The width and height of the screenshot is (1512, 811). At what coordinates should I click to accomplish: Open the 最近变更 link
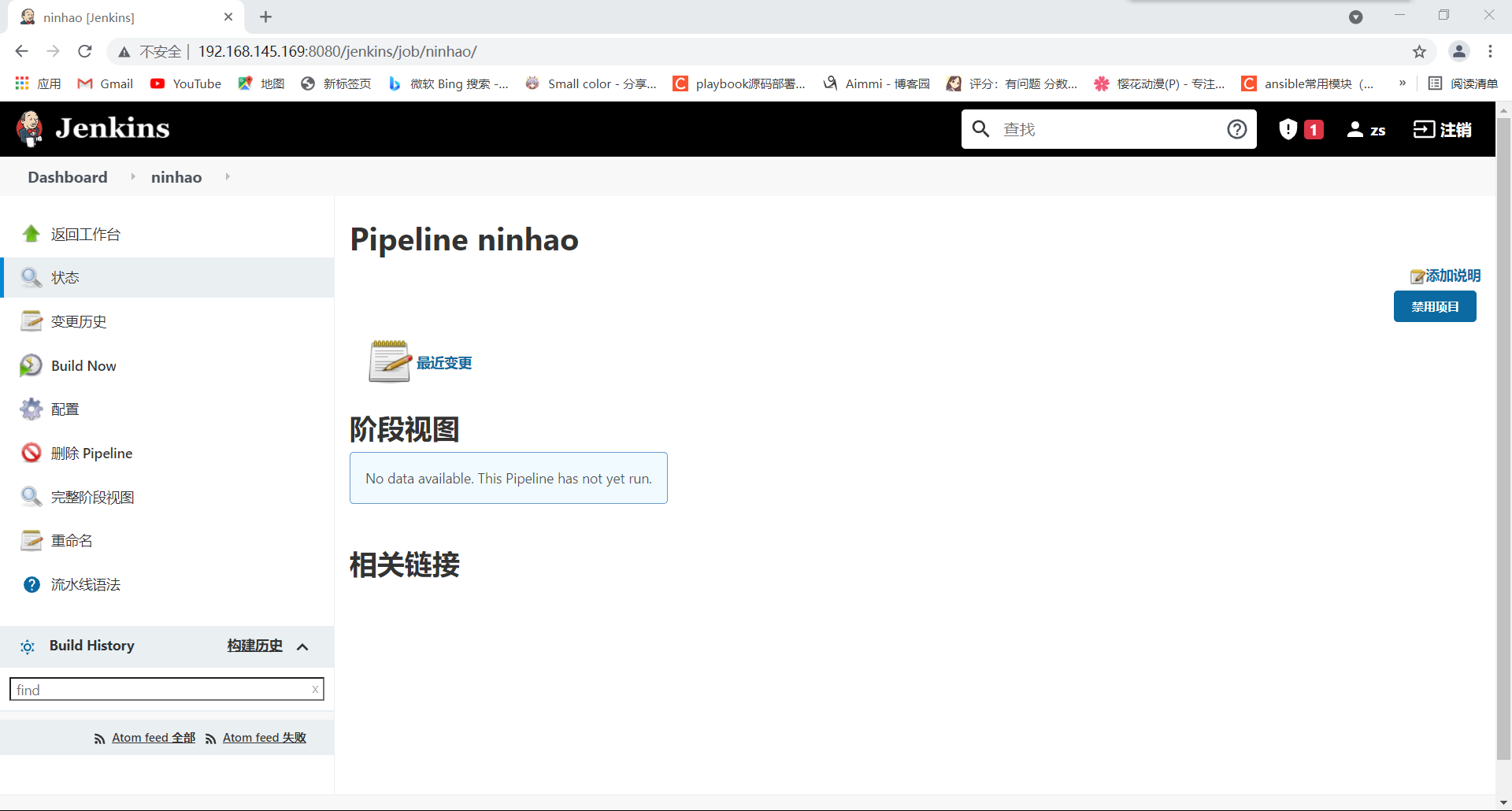(x=444, y=363)
